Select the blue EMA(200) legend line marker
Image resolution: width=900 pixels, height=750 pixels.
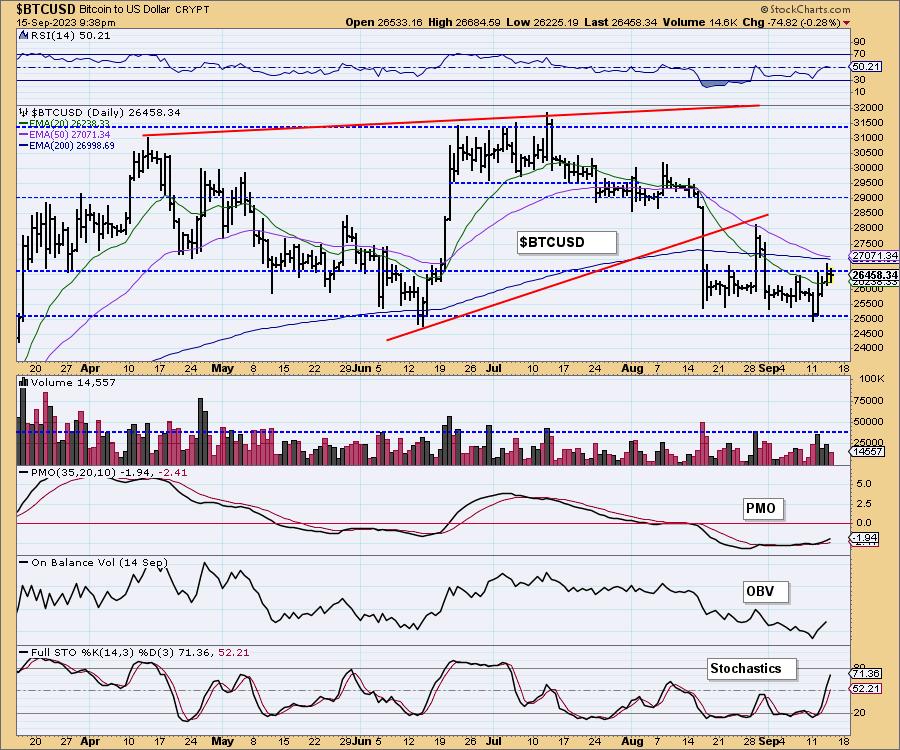[24, 146]
